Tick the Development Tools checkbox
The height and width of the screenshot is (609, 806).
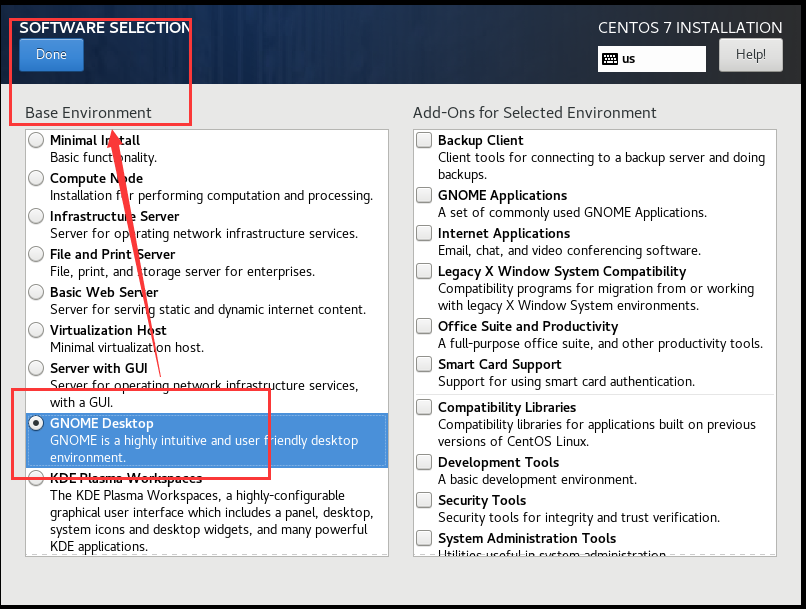click(424, 463)
